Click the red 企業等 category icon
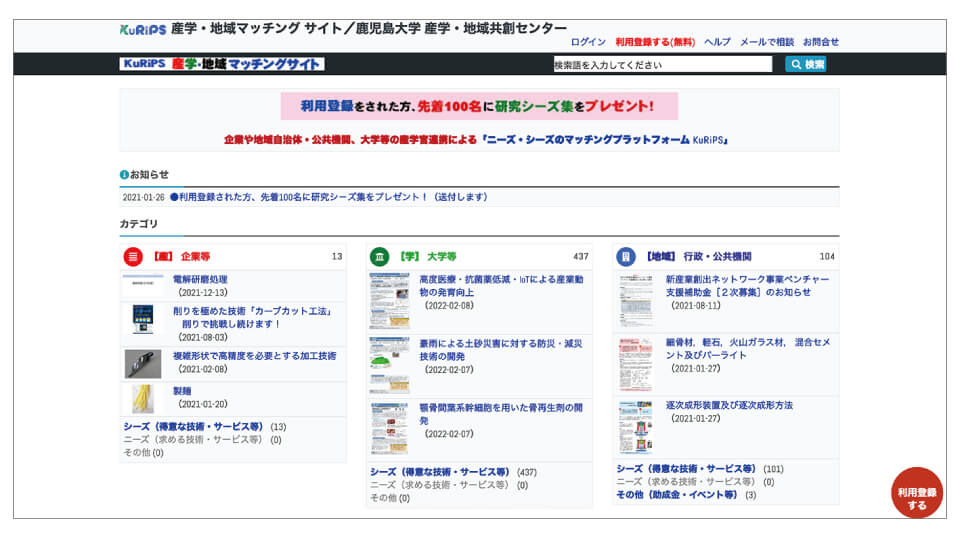This screenshot has height=540, width=960. pos(133,257)
